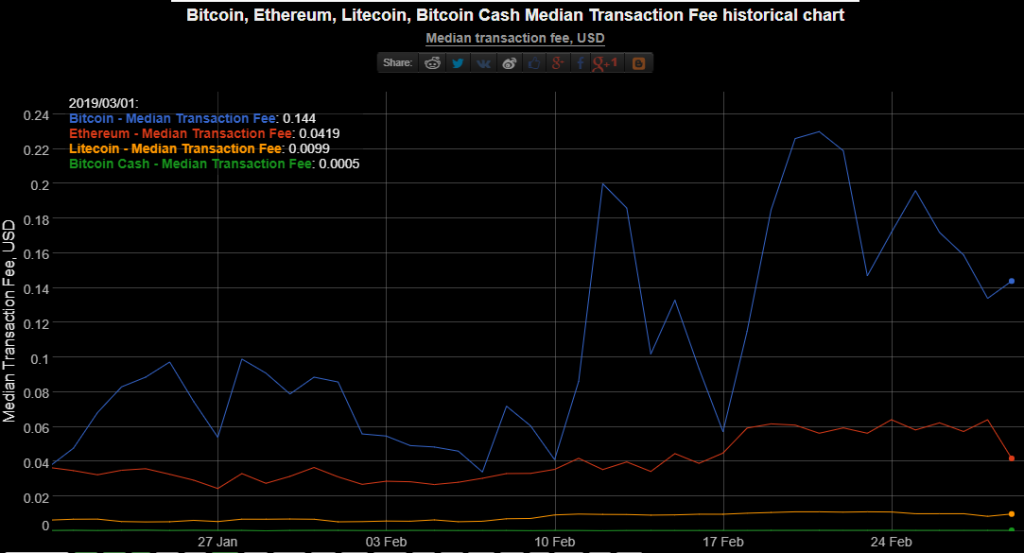Click the '17 Feb' x-axis label
The image size is (1024, 553).
click(723, 541)
